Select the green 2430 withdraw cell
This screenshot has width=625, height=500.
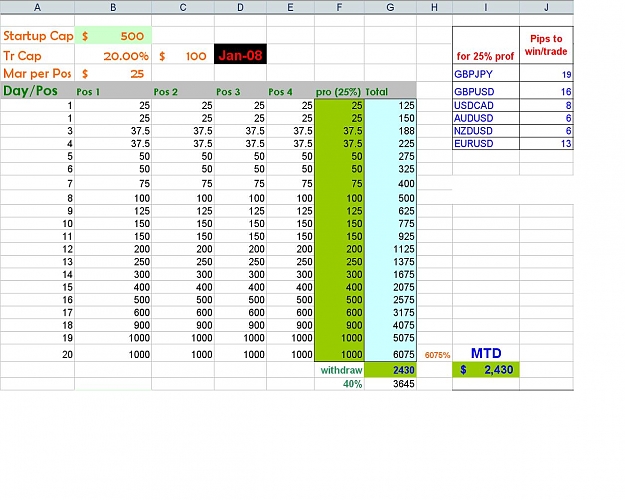coord(390,370)
